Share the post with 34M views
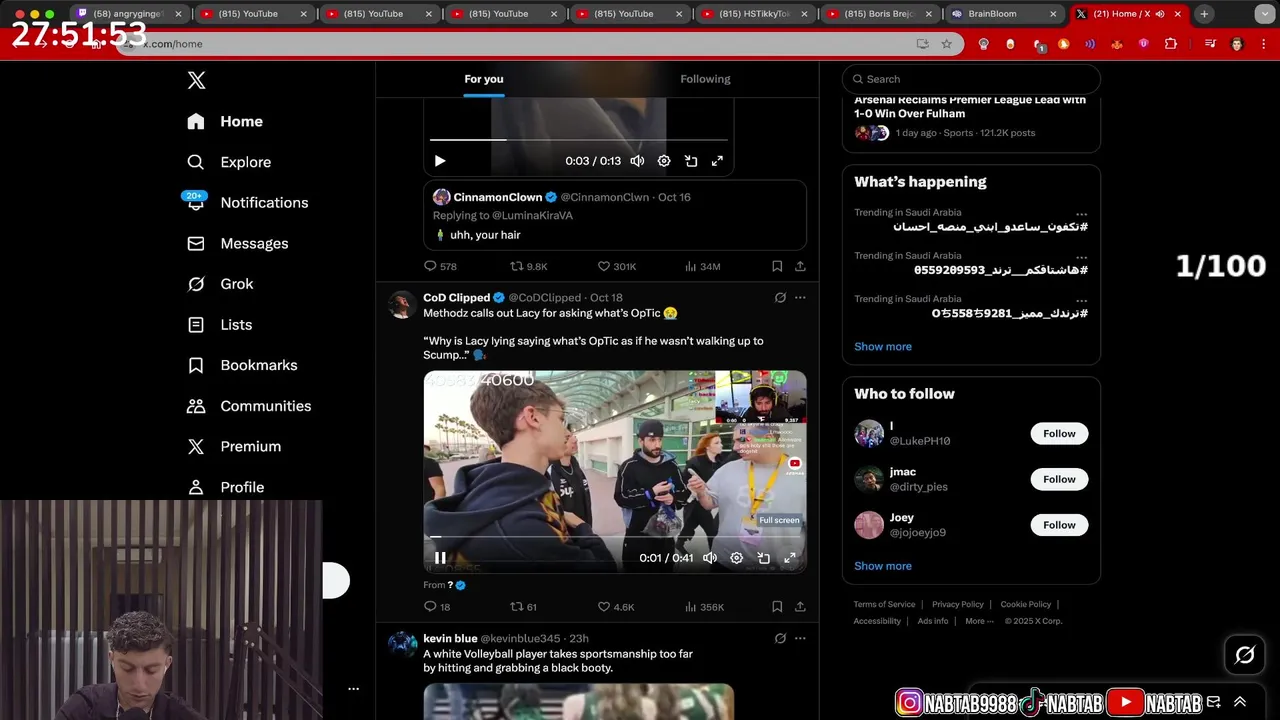The width and height of the screenshot is (1280, 720). pos(800,266)
